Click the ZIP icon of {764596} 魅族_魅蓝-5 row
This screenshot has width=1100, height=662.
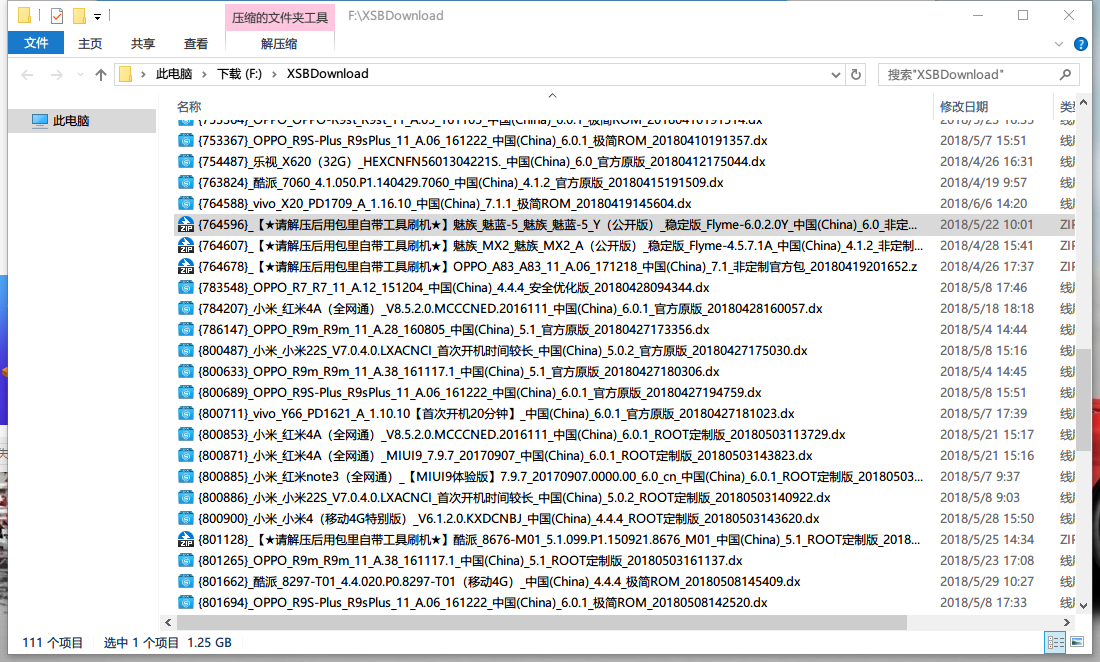point(186,224)
